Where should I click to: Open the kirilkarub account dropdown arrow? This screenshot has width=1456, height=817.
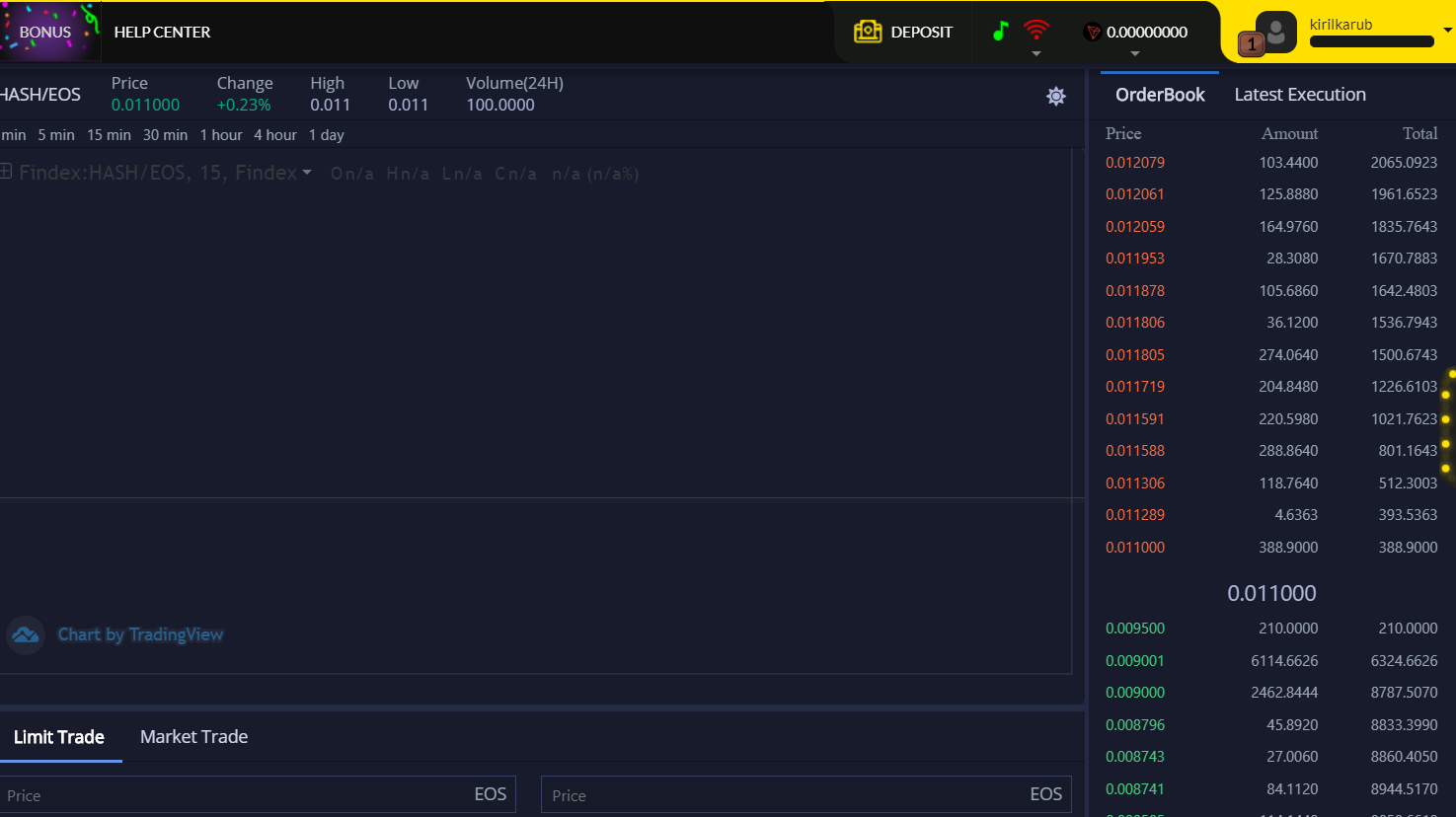coord(1448,30)
